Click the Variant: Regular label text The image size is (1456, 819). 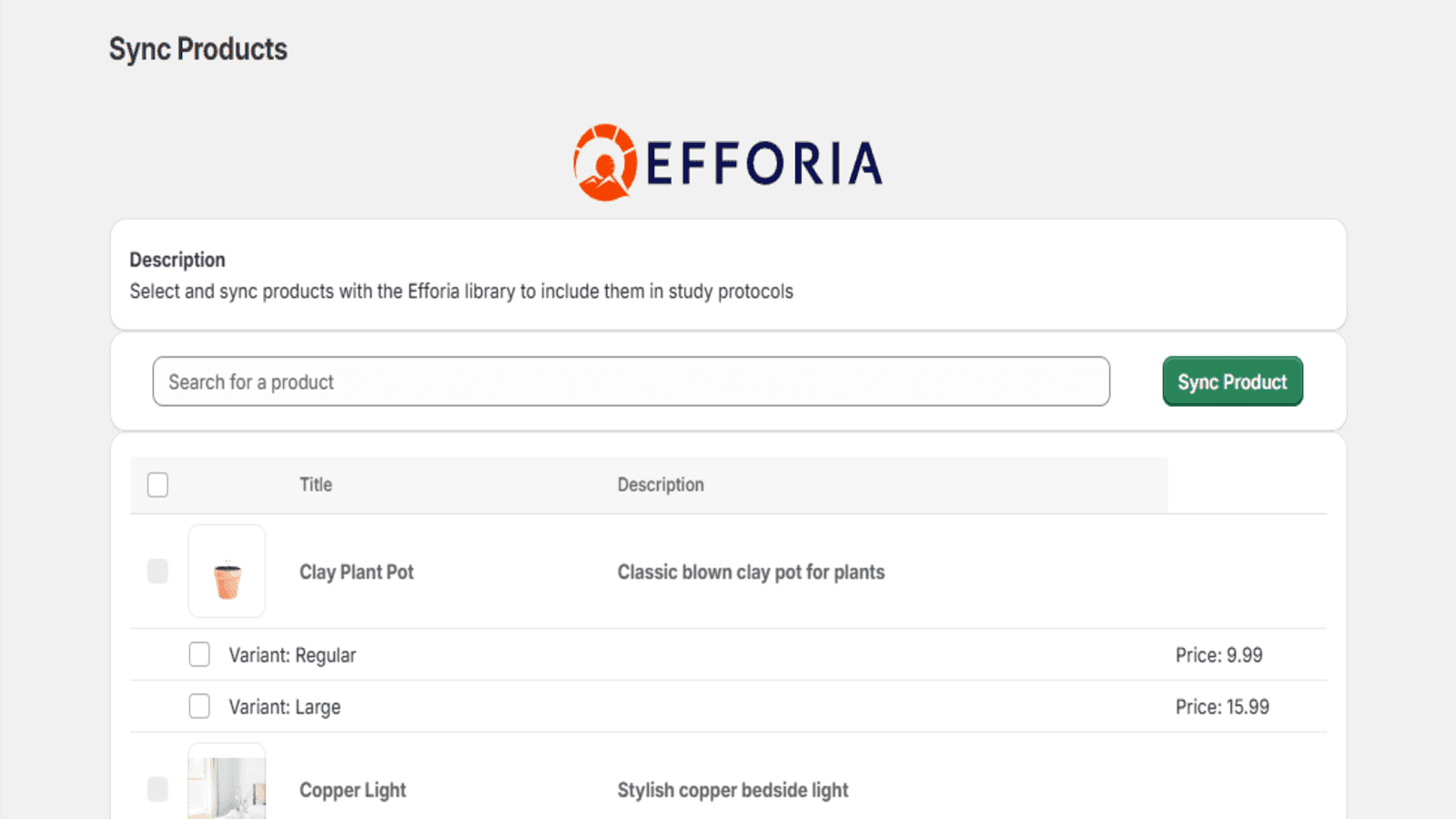(292, 655)
